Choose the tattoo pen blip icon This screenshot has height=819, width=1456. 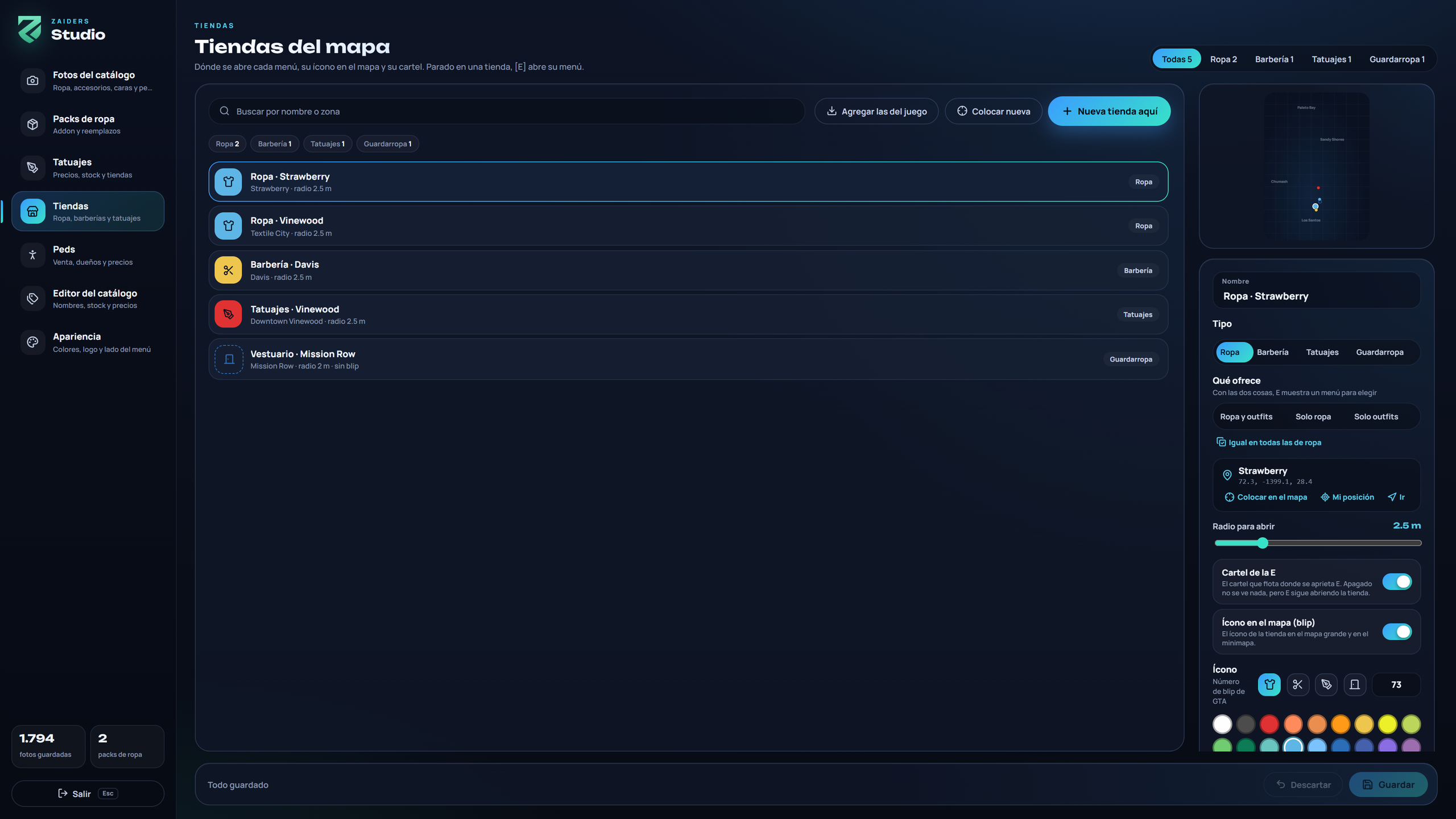pos(1326,685)
